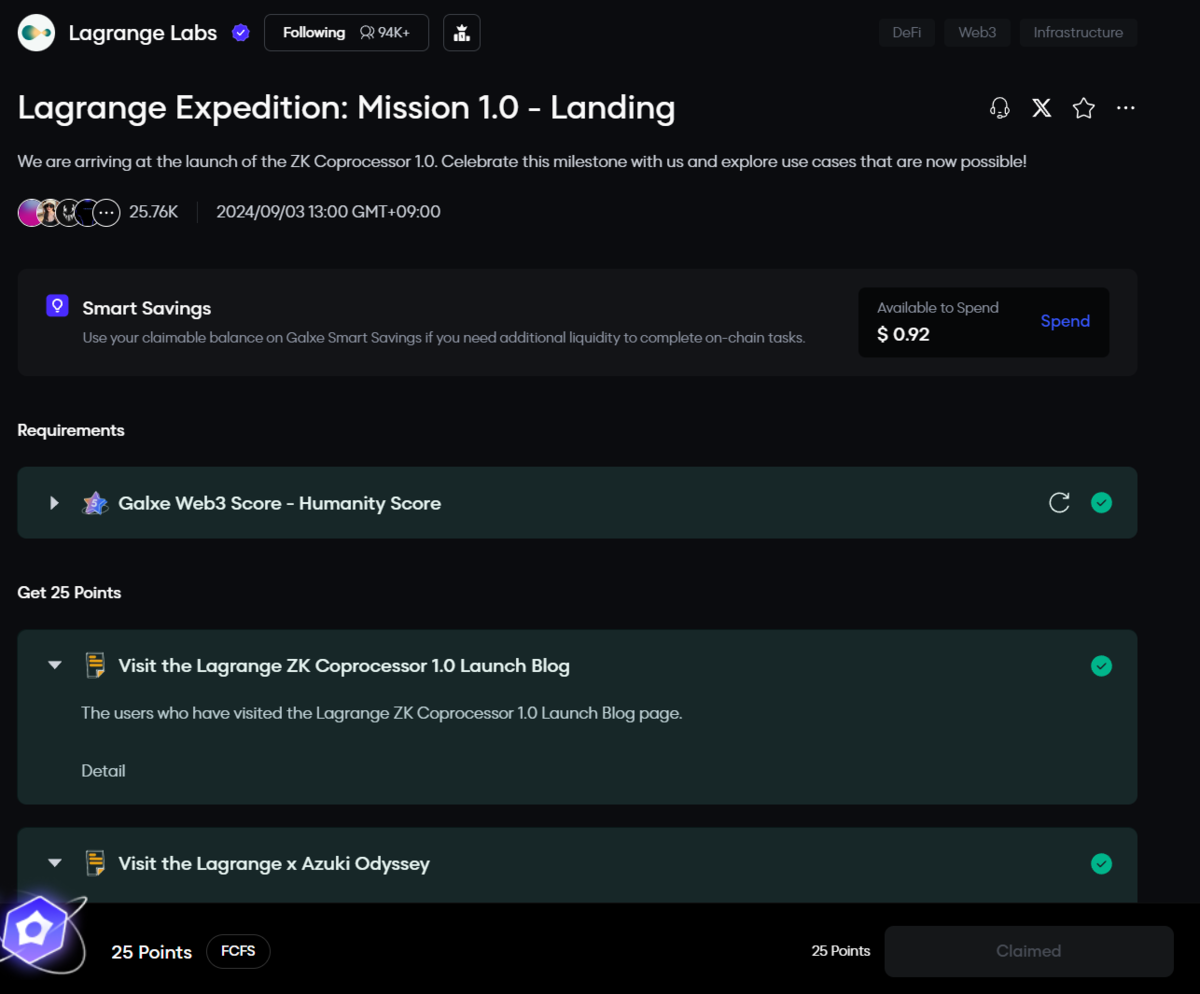This screenshot has height=994, width=1200.
Task: Click the Visit the Lagrange x Azuki Odyssey title
Action: click(x=274, y=863)
